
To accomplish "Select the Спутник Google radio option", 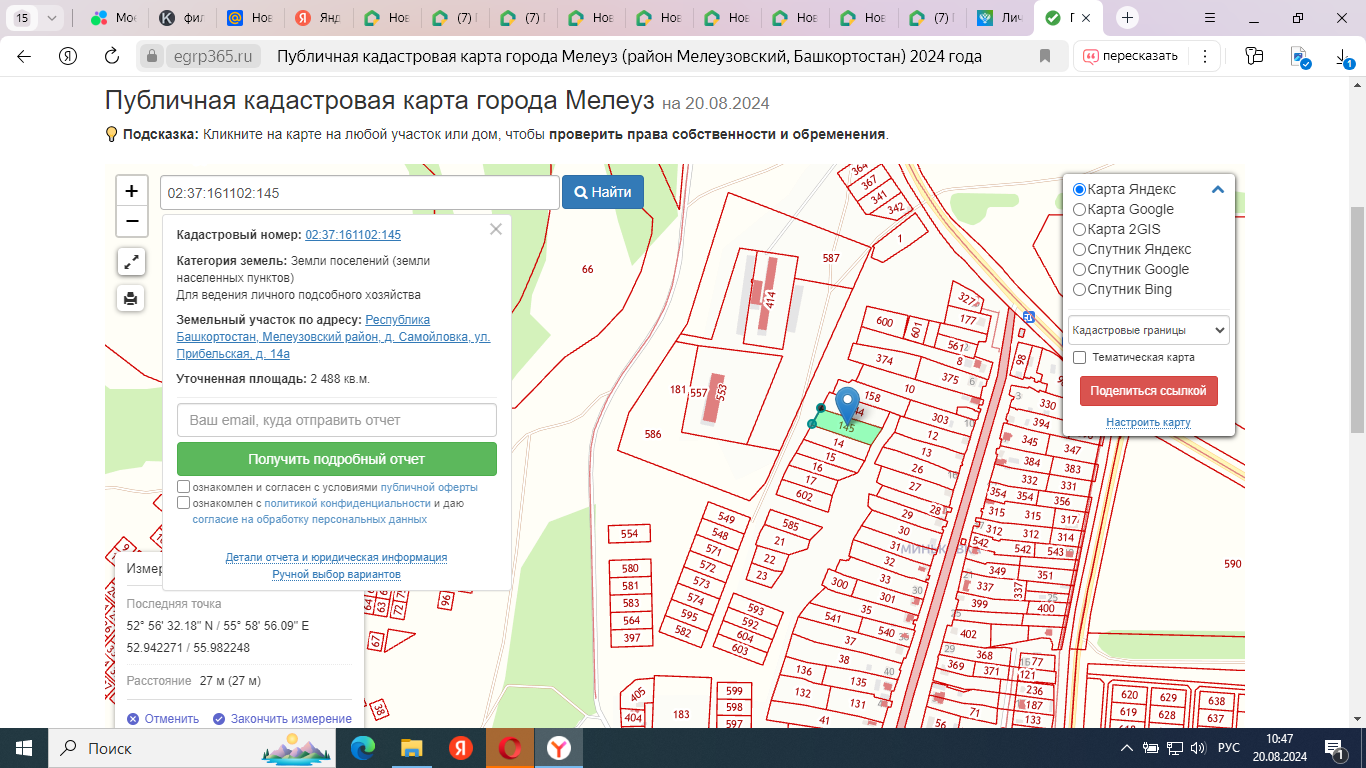I will pos(1079,269).
